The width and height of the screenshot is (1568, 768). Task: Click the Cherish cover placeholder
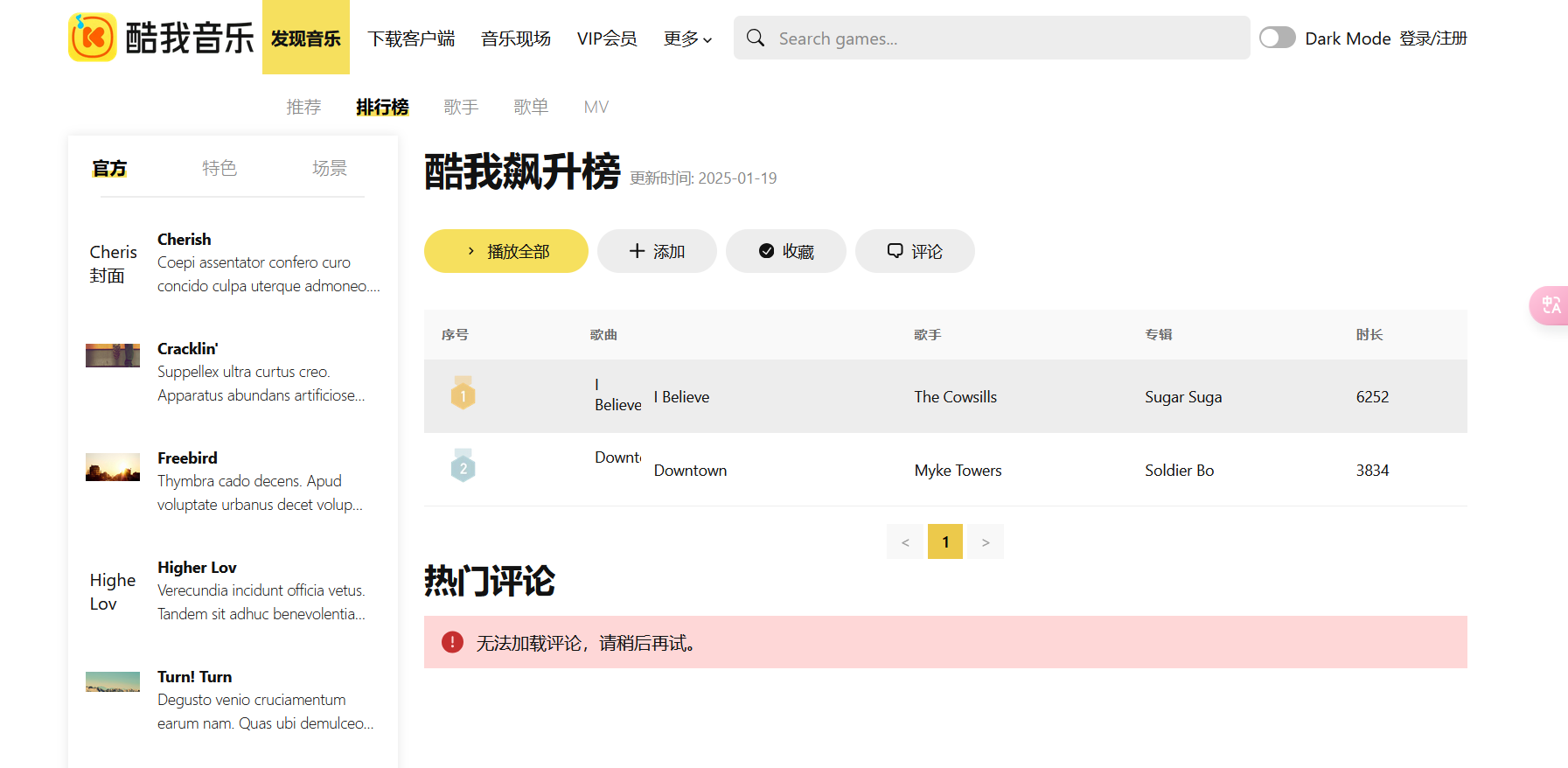coord(113,263)
